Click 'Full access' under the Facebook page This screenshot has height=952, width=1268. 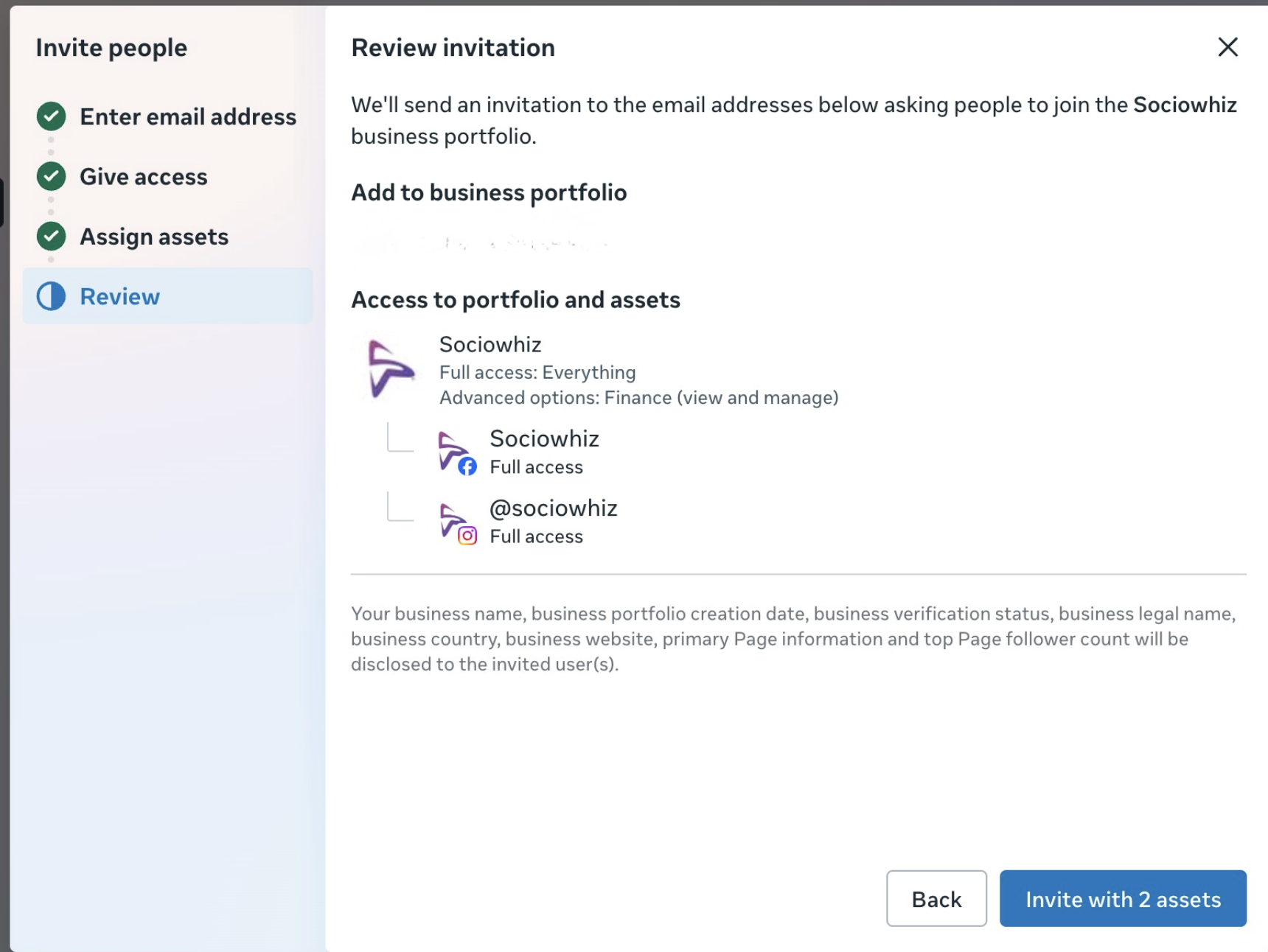point(536,467)
